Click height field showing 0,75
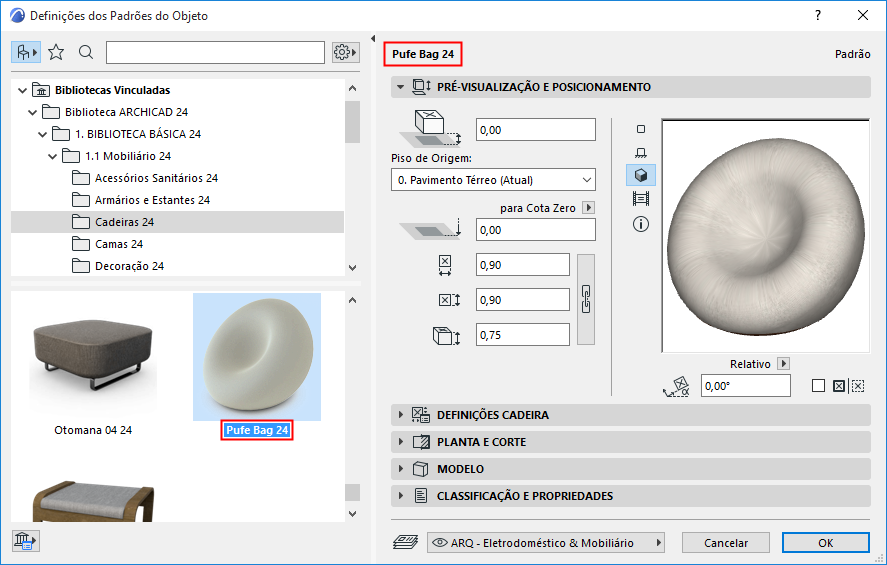 (523, 335)
